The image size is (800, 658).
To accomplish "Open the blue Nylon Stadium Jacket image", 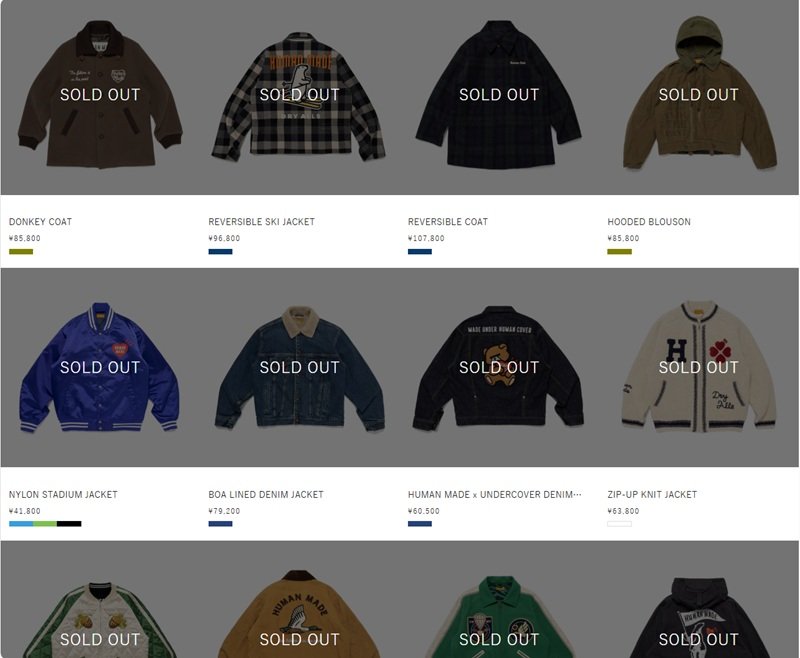I will (100, 367).
